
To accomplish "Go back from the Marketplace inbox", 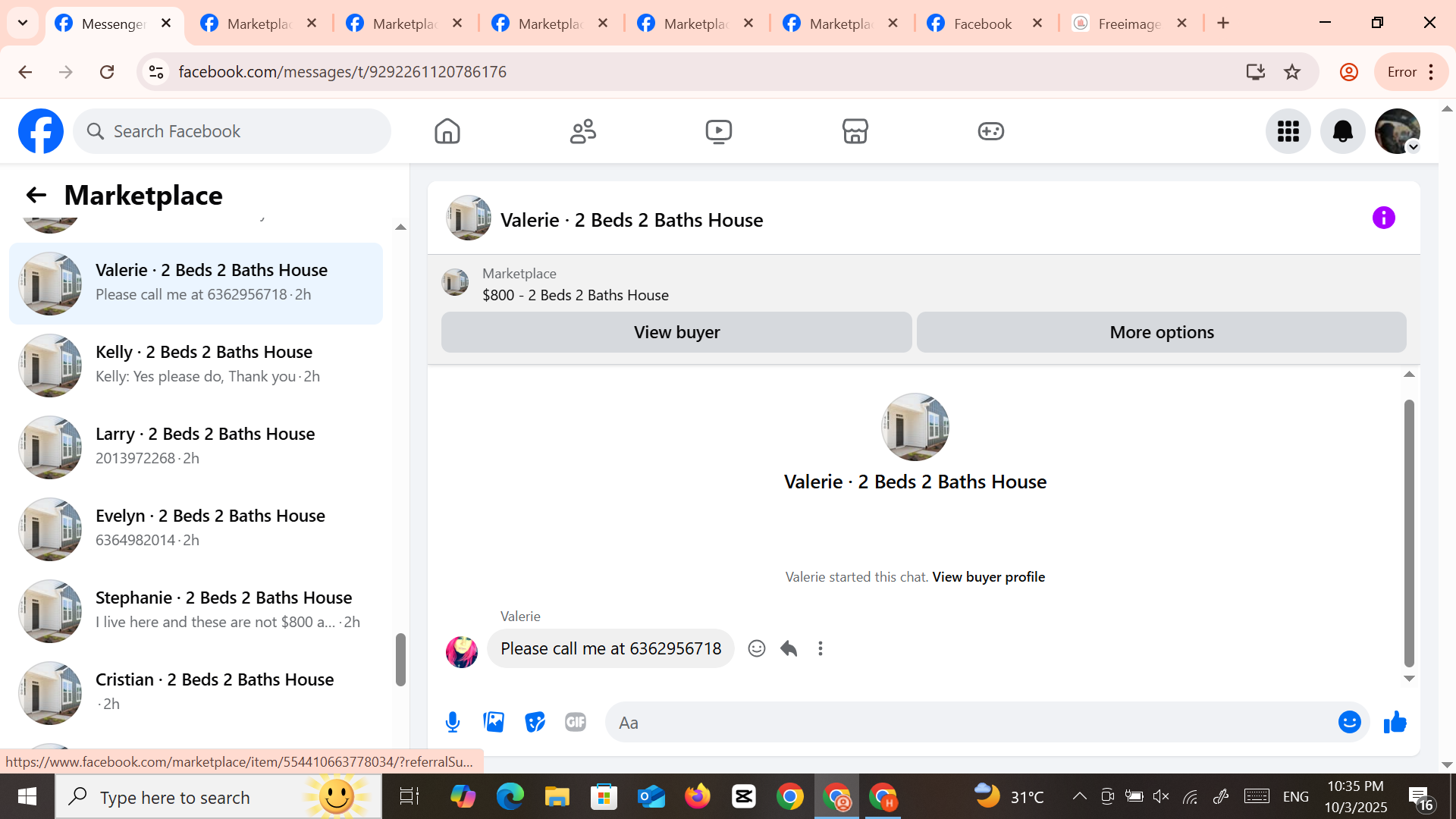I will point(36,196).
